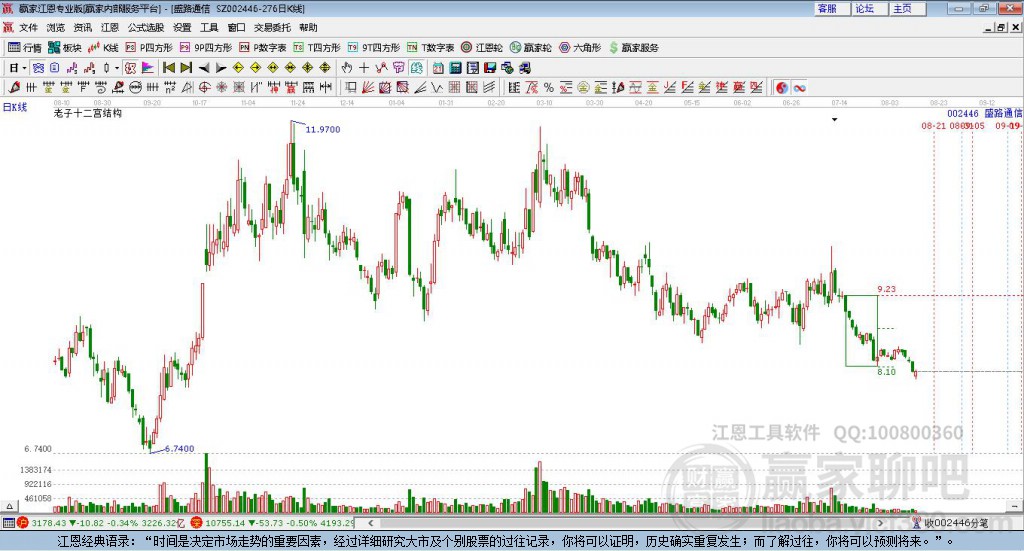The image size is (1024, 551).
Task: Open the 公式选股 menu
Action: click(146, 27)
